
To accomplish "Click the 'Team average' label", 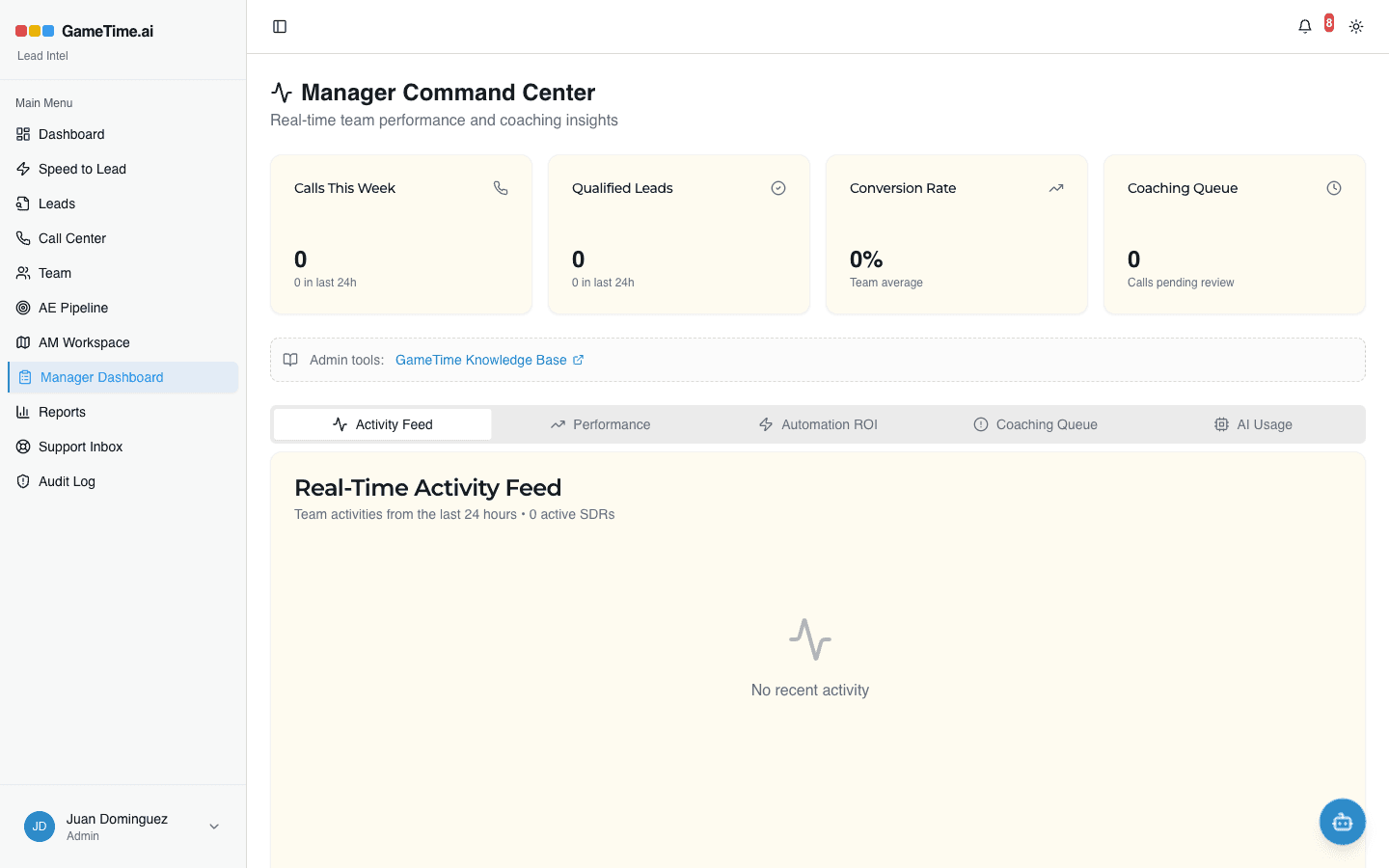I will tap(886, 283).
